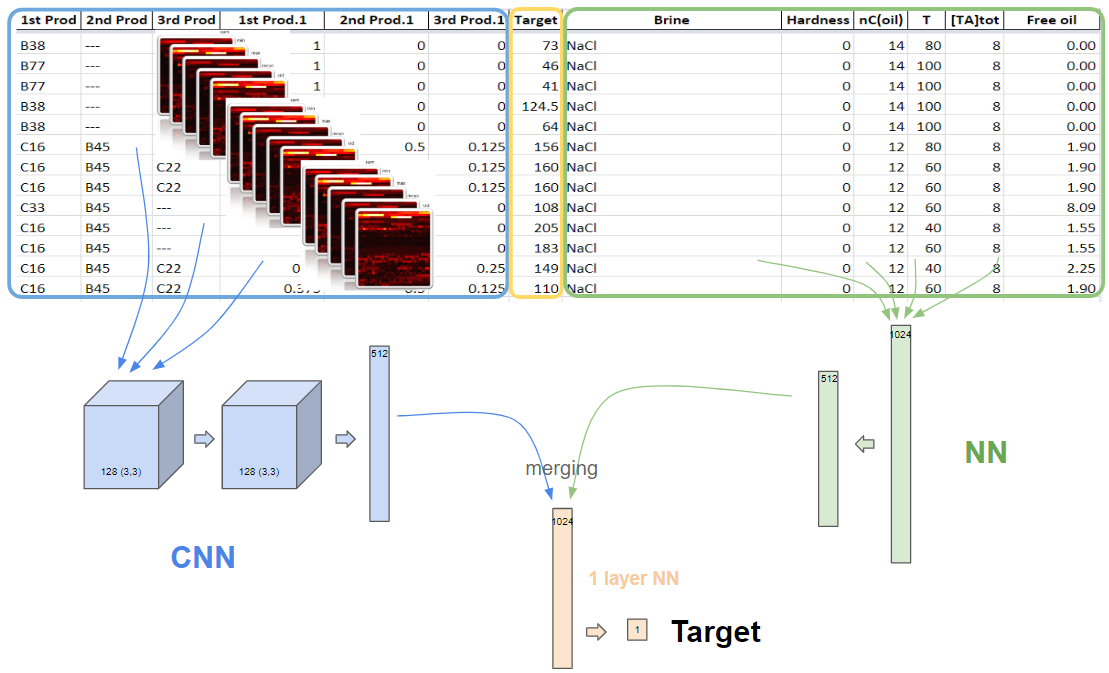Click the Target cell with value 46
This screenshot has height=673, width=1109.
tap(535, 66)
